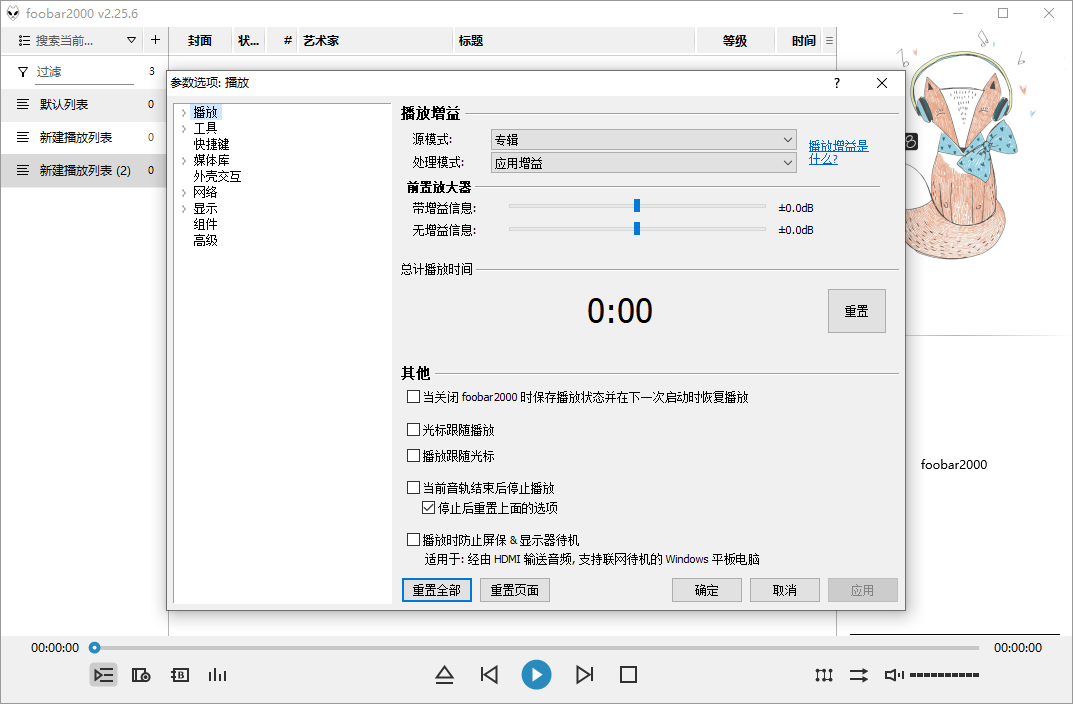Expand the 搜索当前 search scope dropdown
The image size is (1073, 704).
[x=131, y=39]
